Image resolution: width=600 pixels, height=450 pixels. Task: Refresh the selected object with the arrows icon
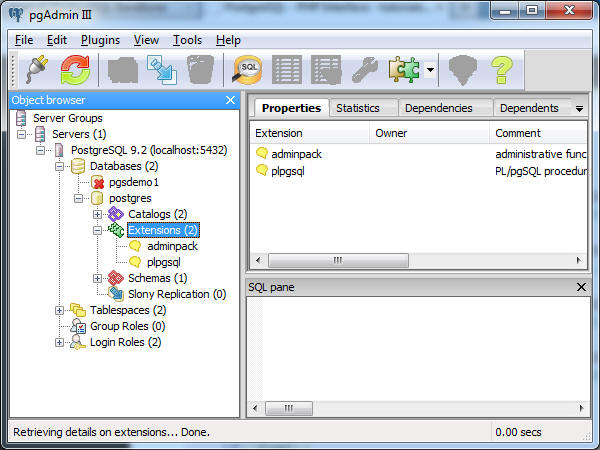[x=75, y=70]
